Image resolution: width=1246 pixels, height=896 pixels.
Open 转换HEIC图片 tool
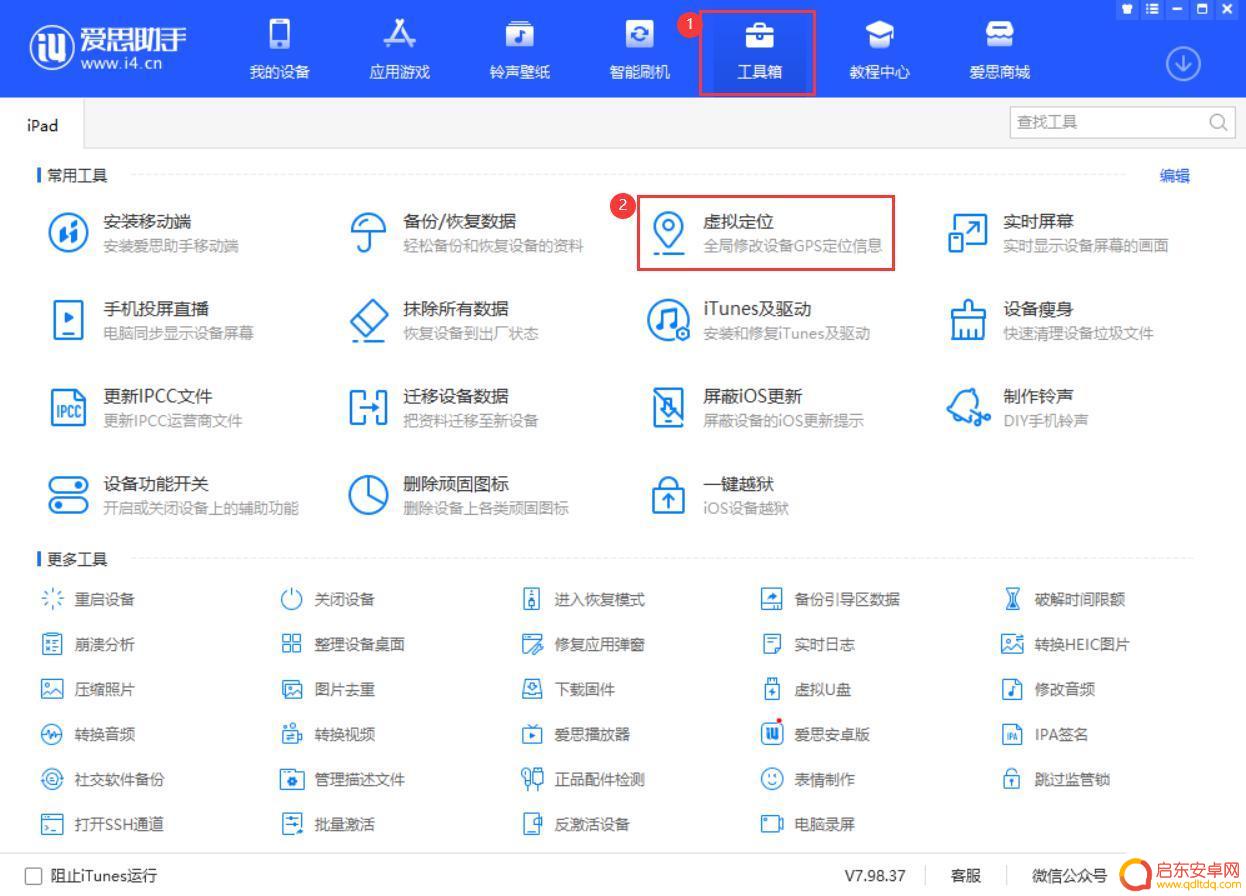click(x=1065, y=644)
